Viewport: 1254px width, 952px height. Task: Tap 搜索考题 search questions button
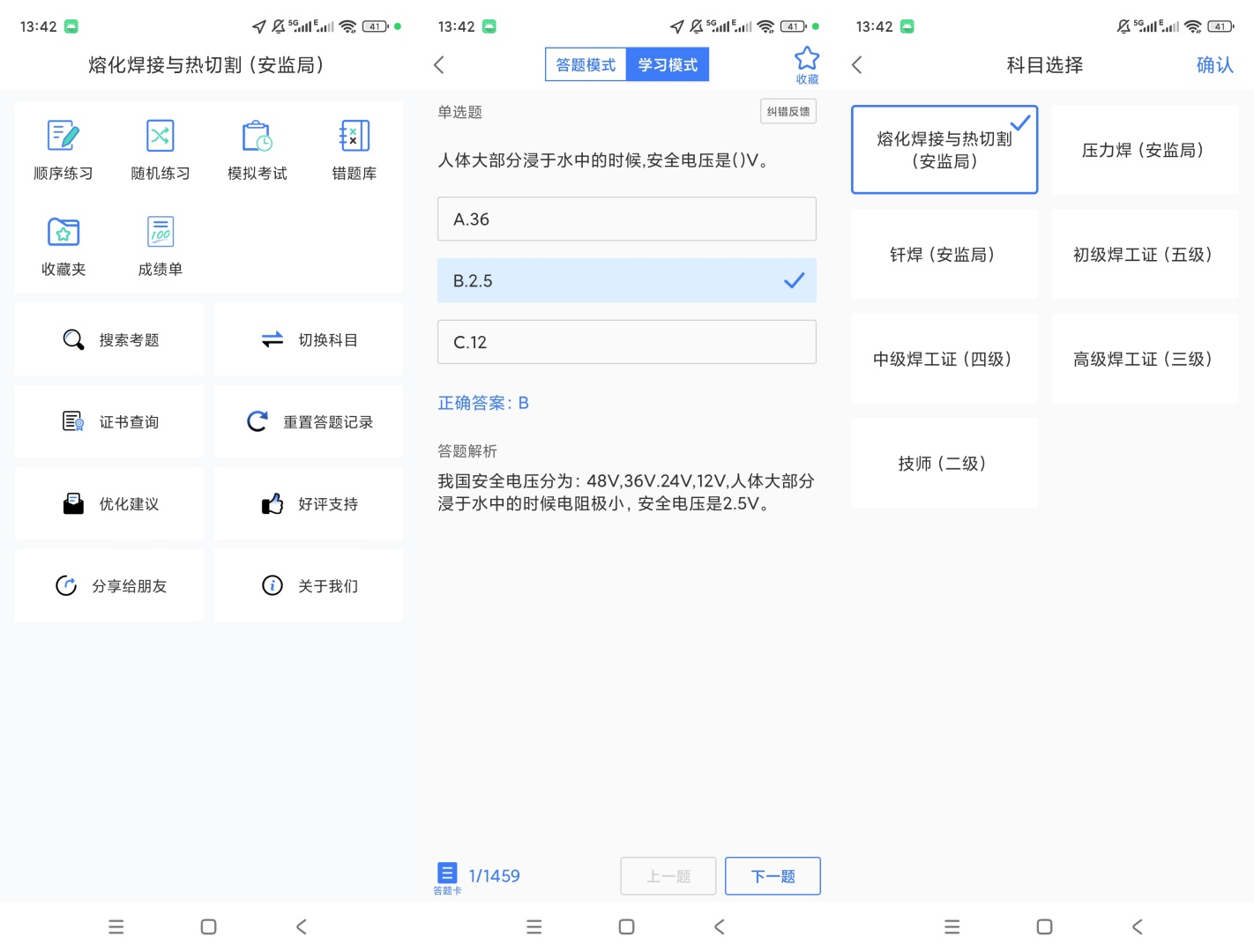click(x=109, y=340)
